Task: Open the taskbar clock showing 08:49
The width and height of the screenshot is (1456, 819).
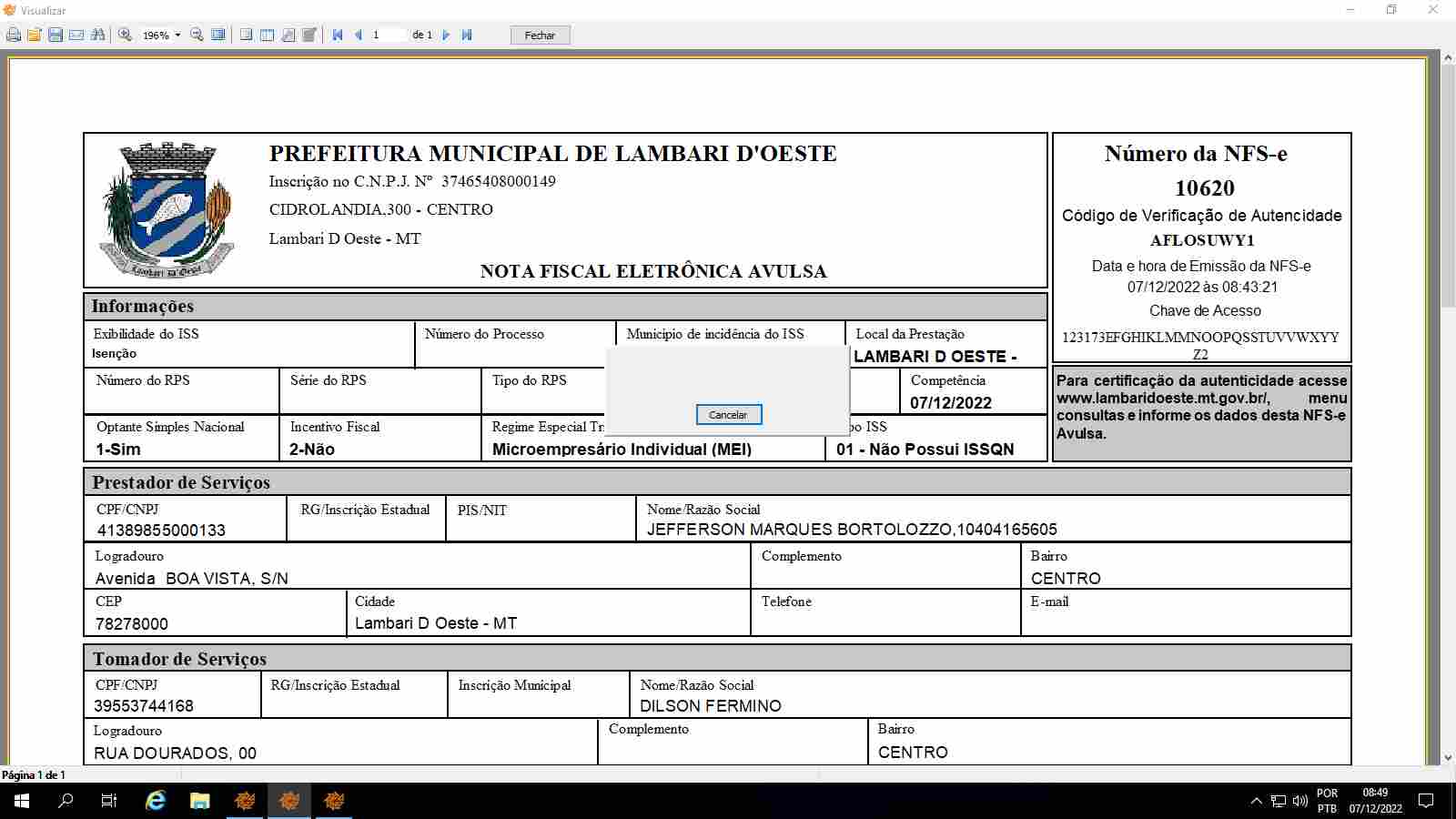Action: click(1375, 801)
